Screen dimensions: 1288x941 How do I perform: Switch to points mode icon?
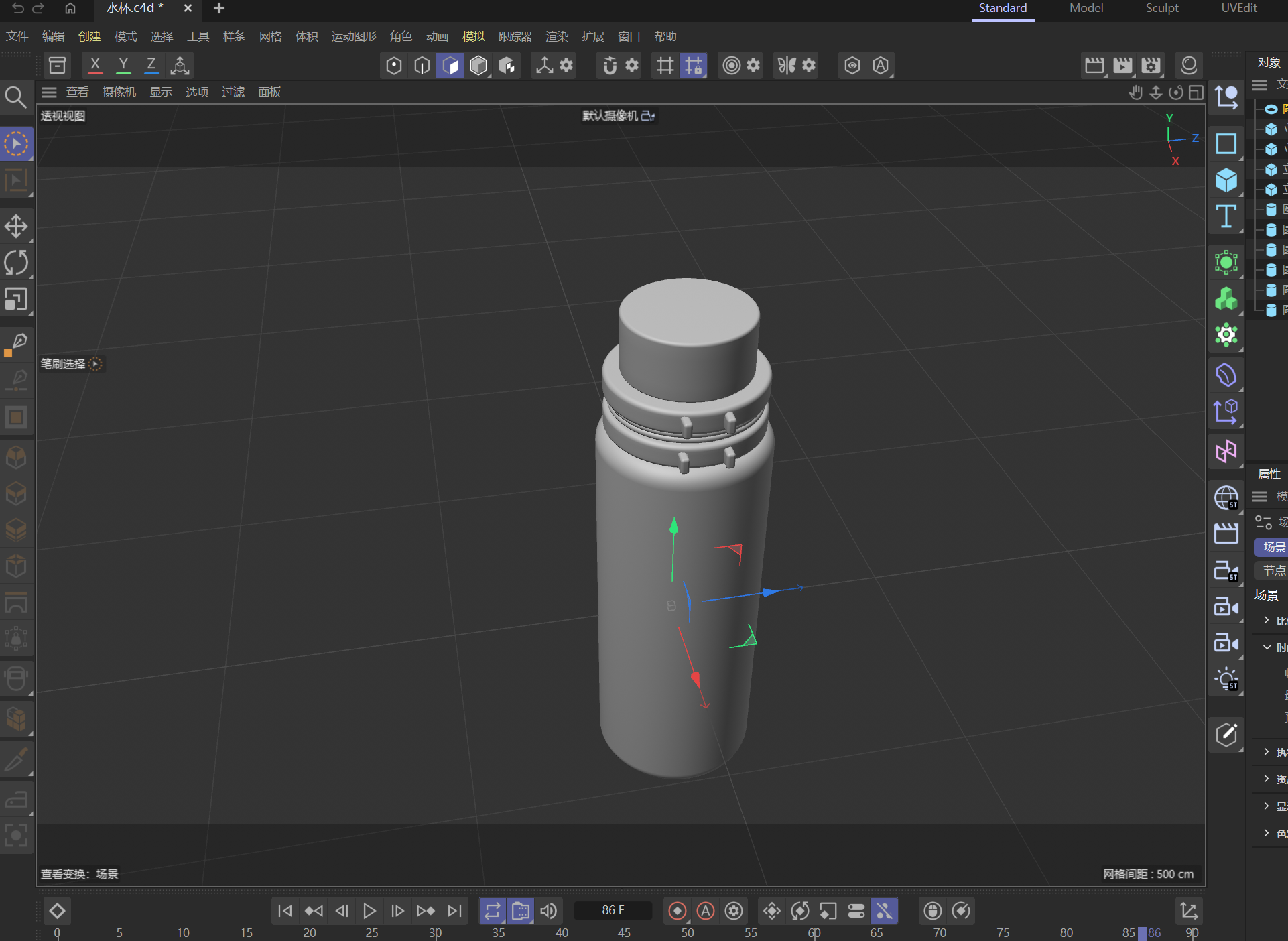coord(394,65)
